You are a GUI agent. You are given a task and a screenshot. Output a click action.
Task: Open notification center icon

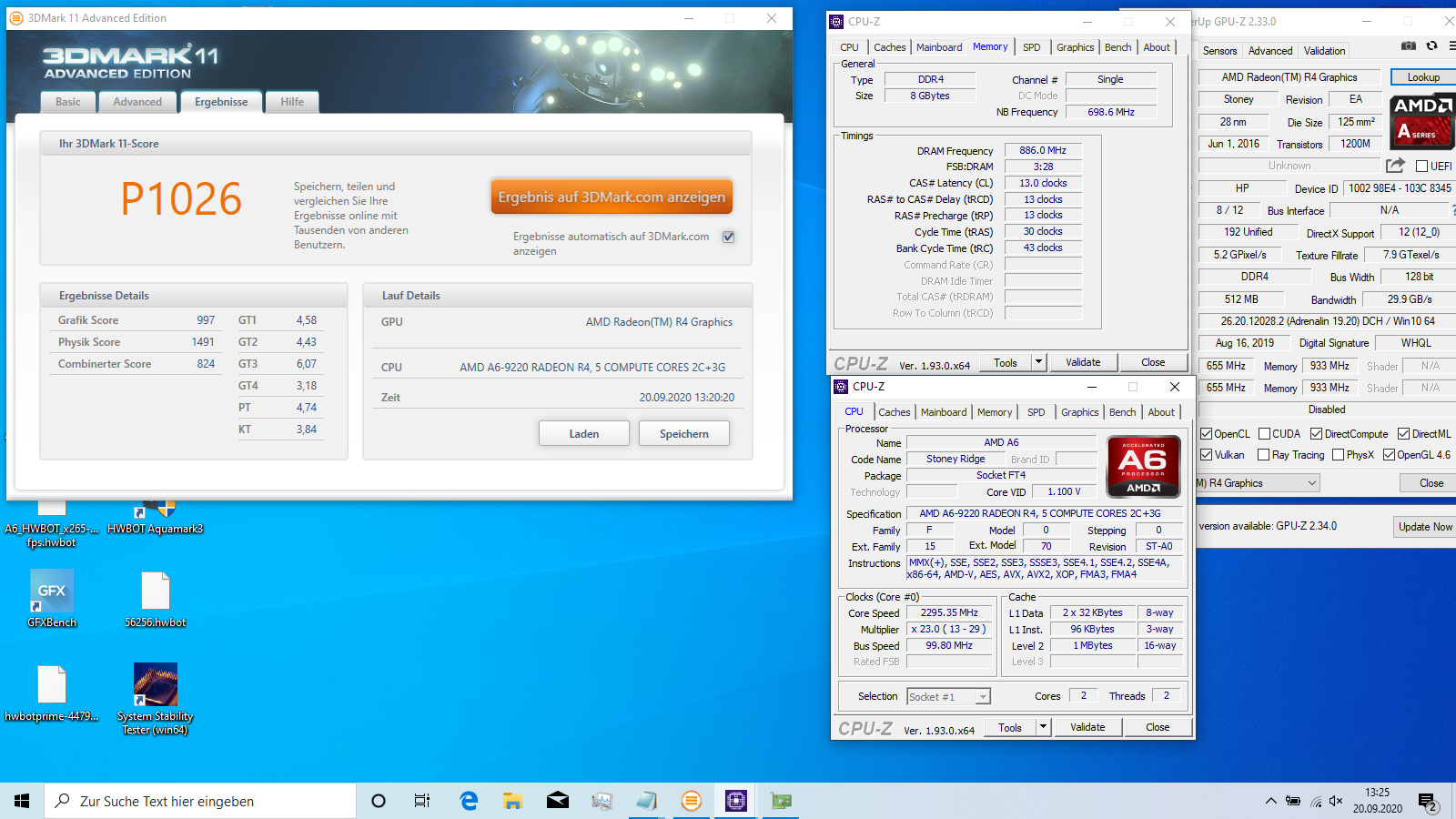point(1428,801)
